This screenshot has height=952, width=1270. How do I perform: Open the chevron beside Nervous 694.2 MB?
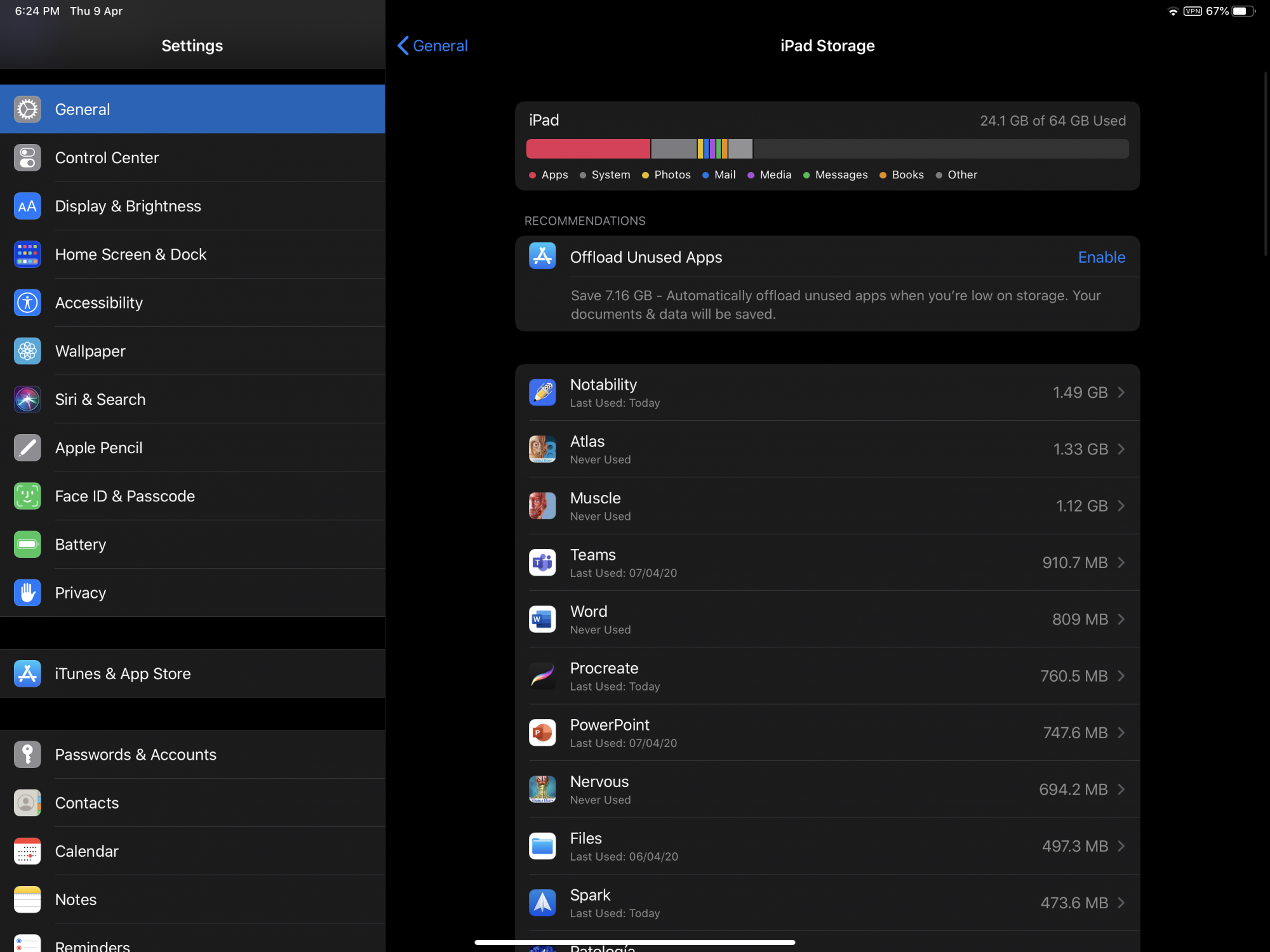[1121, 790]
